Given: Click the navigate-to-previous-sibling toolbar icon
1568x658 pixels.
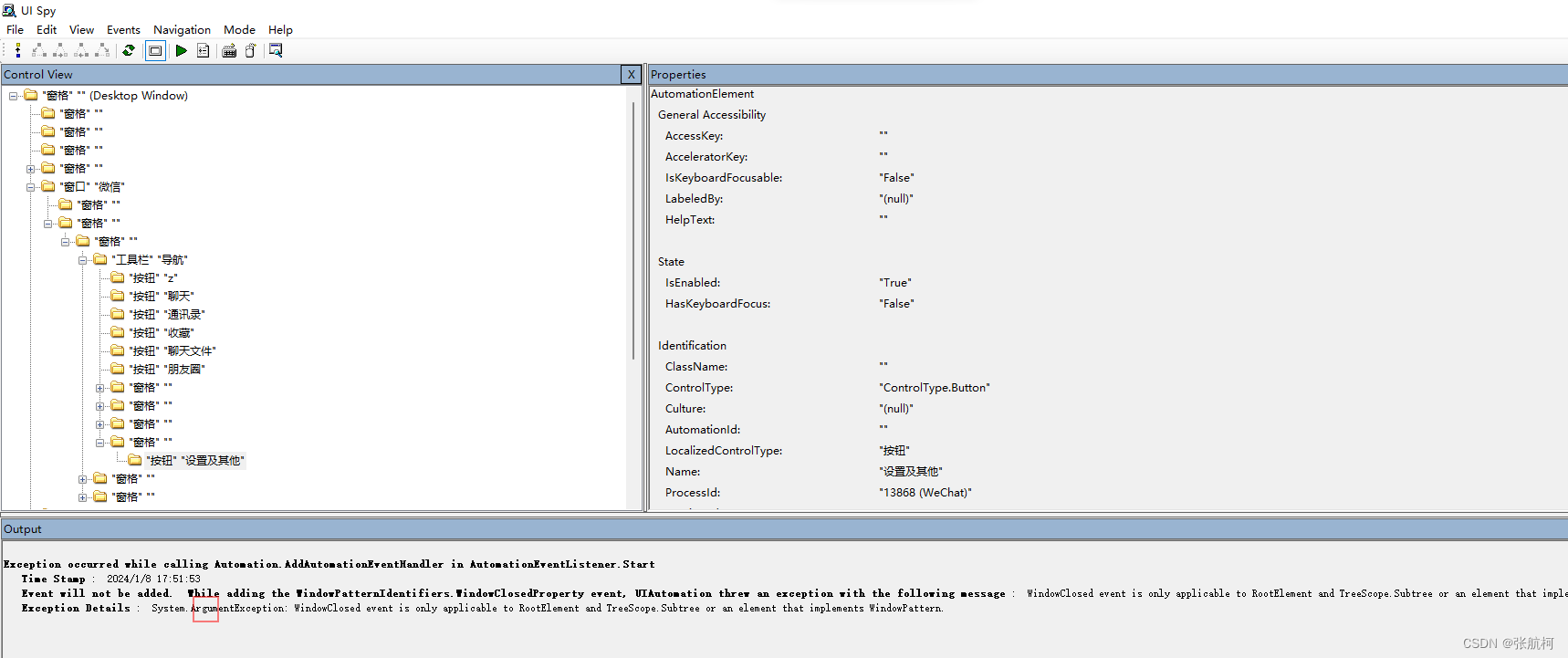Looking at the screenshot, I should coord(81,51).
